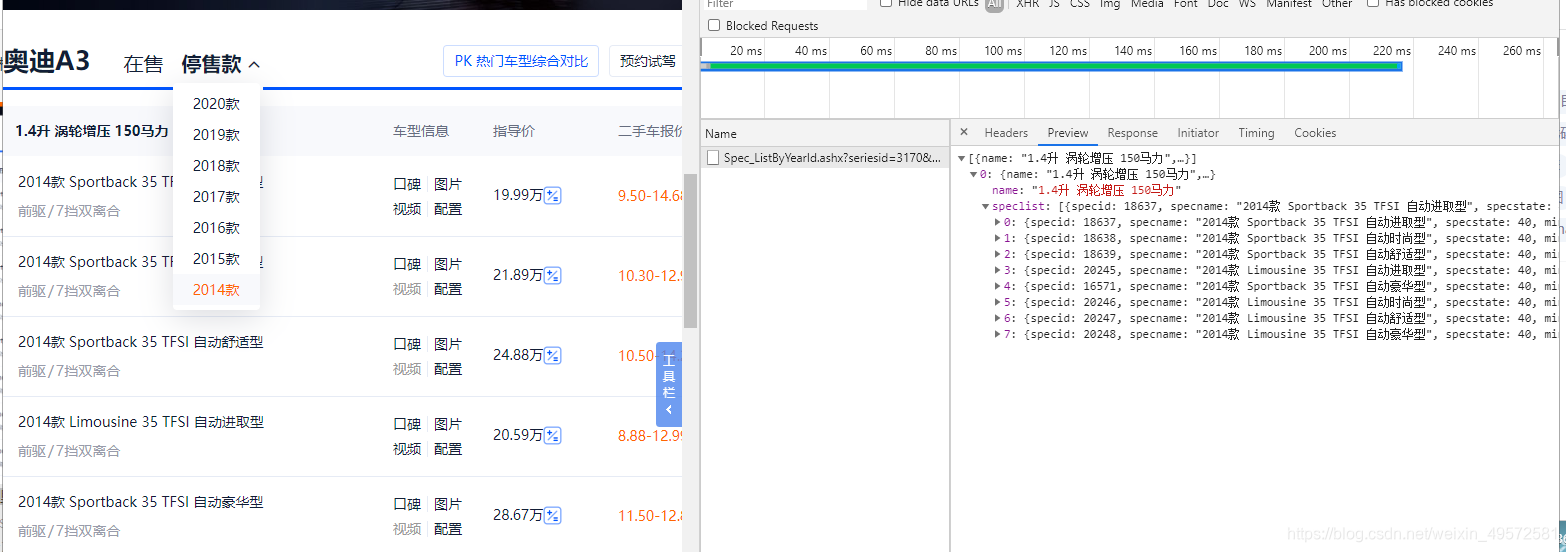Open price calculator icon next to 24.88万
Image resolution: width=1566 pixels, height=552 pixels.
click(552, 355)
